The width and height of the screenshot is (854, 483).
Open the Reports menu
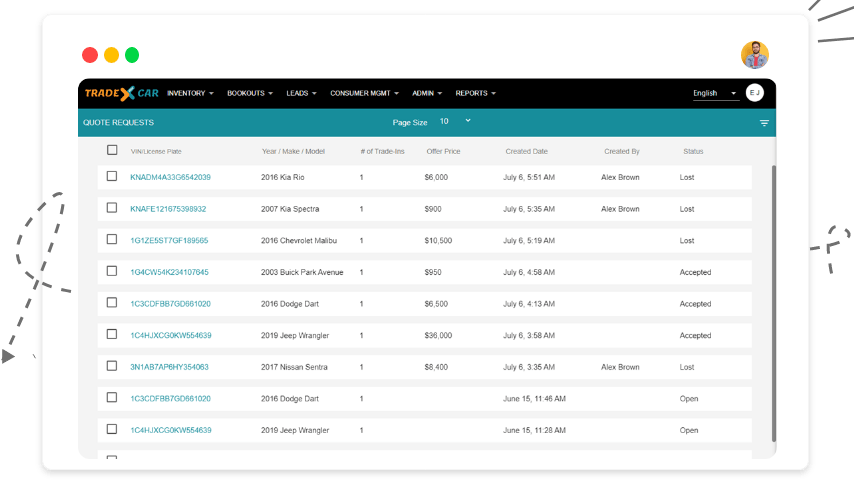(x=475, y=93)
